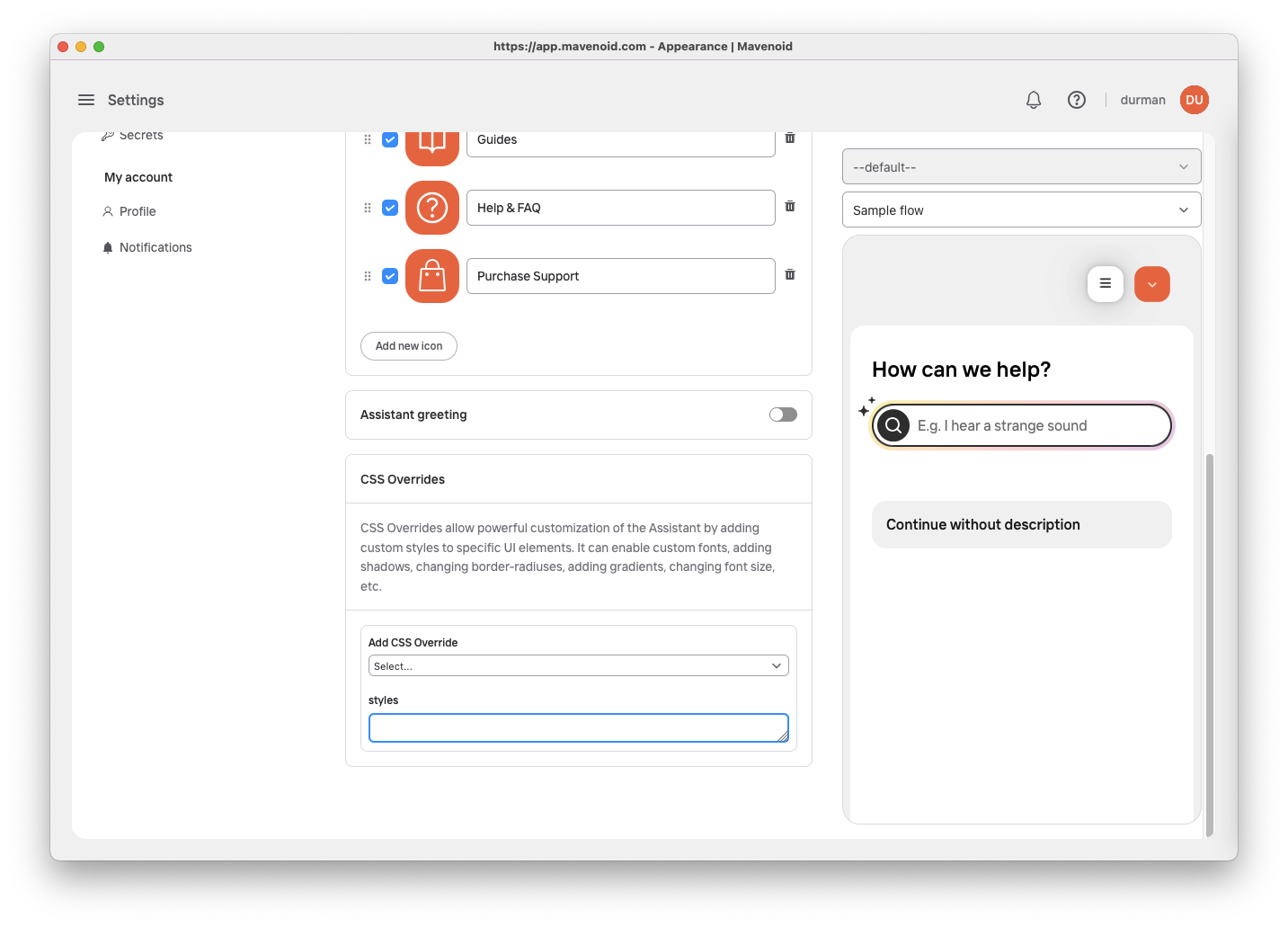Click Continue without description
The width and height of the screenshot is (1288, 927).
pos(1022,524)
